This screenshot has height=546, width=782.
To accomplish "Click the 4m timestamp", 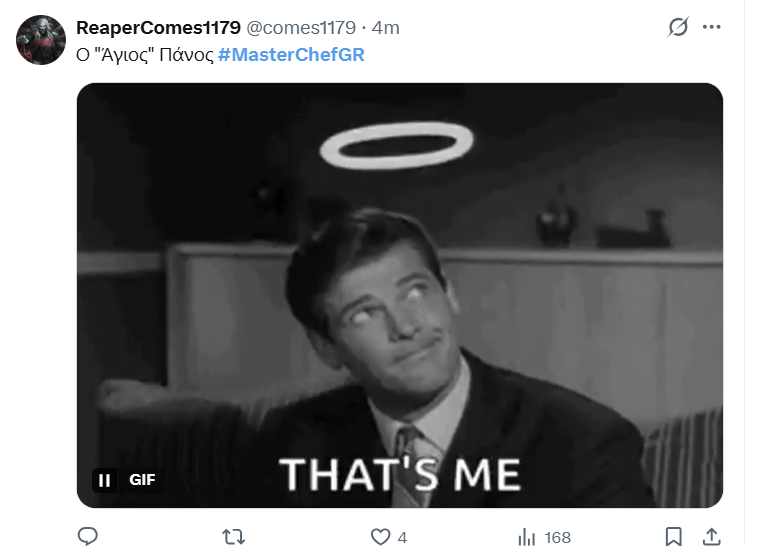I will pos(386,27).
